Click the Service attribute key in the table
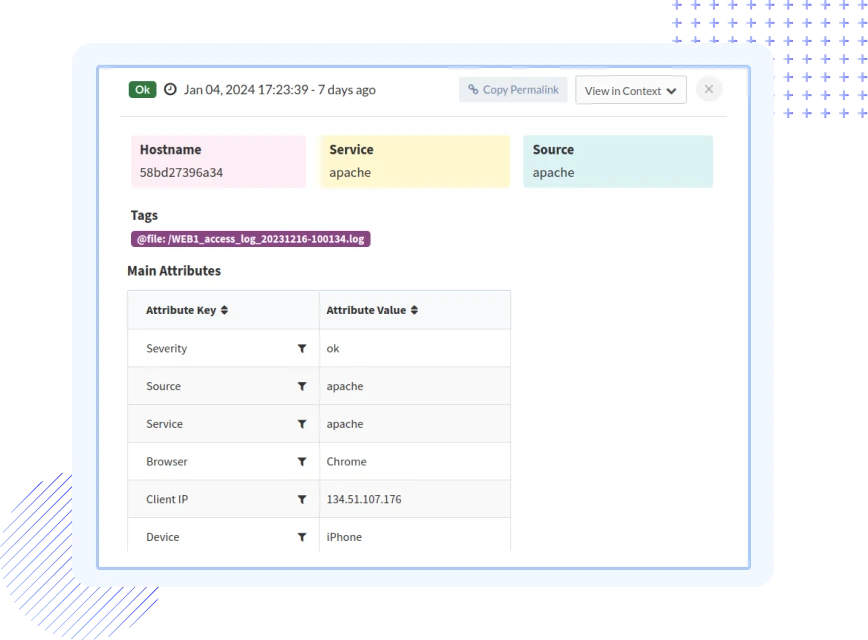Screen dimensions: 868x640 pos(164,424)
